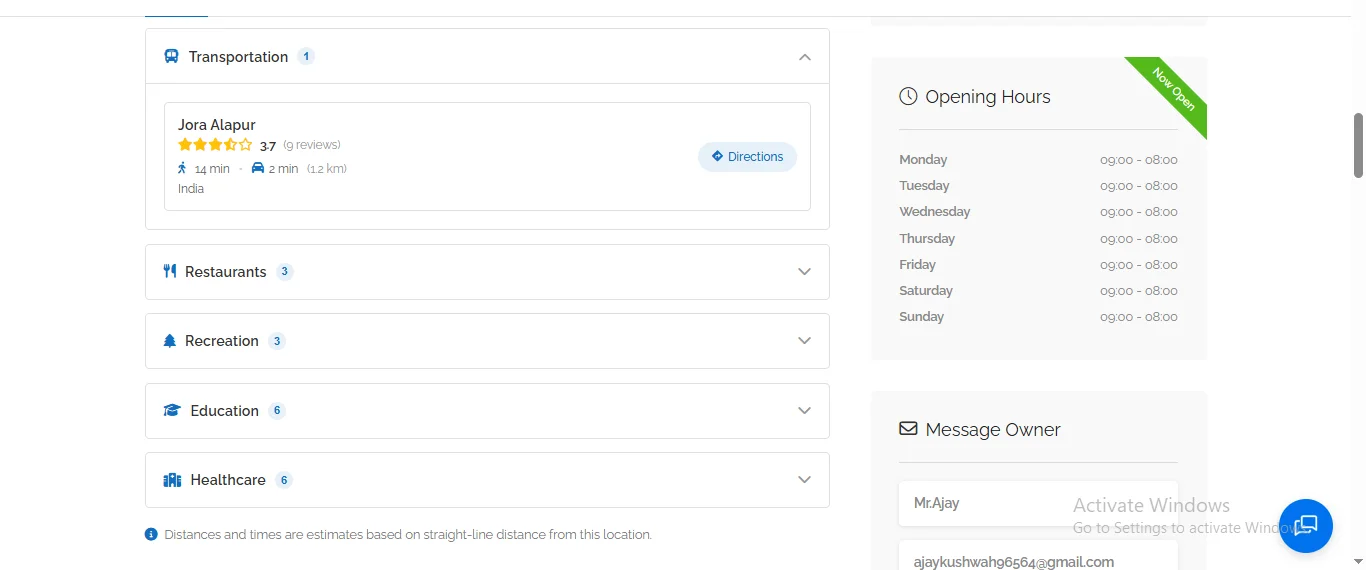Image resolution: width=1366 pixels, height=570 pixels.
Task: Click the Restaurants fork and knife icon
Action: pyautogui.click(x=170, y=271)
